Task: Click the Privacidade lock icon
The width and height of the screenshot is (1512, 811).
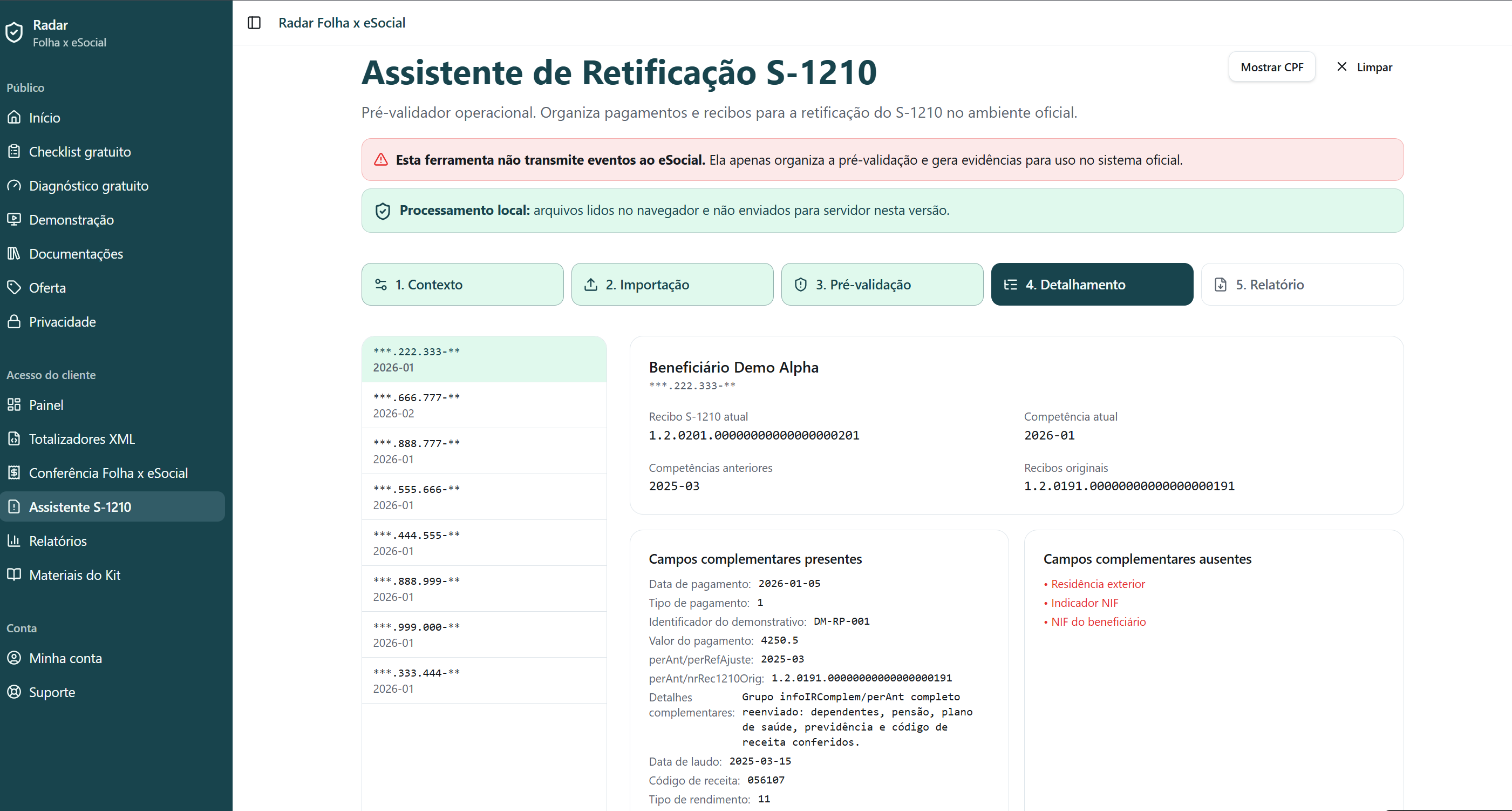Action: tap(14, 322)
